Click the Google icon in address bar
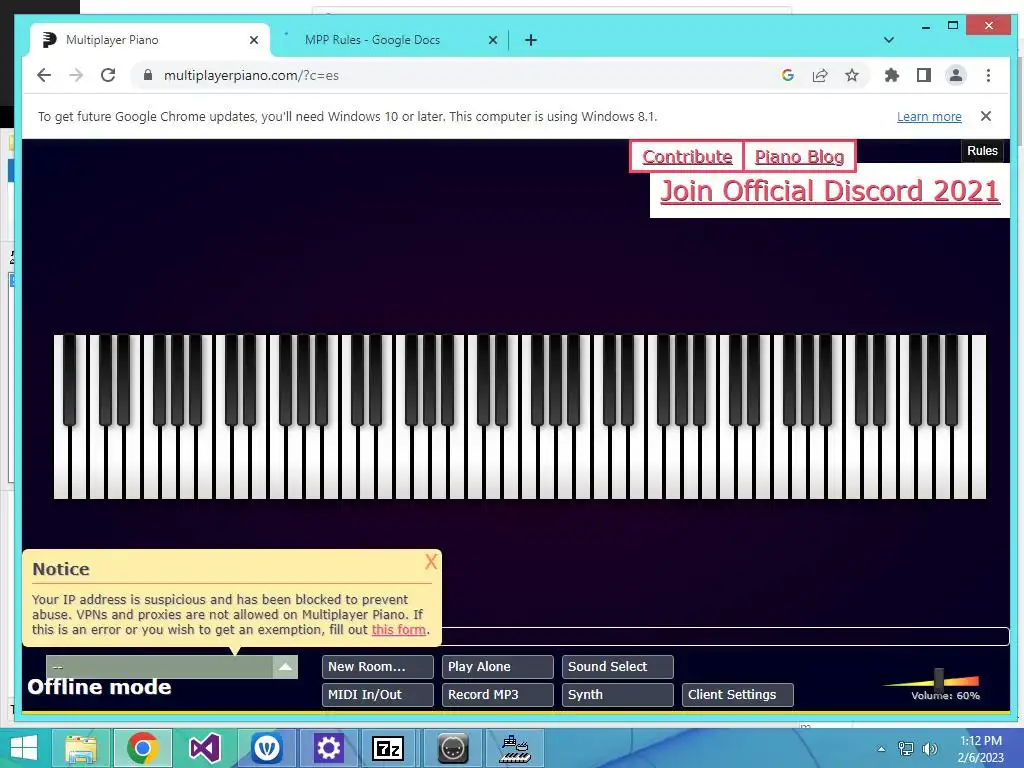1024x768 pixels. pos(788,75)
